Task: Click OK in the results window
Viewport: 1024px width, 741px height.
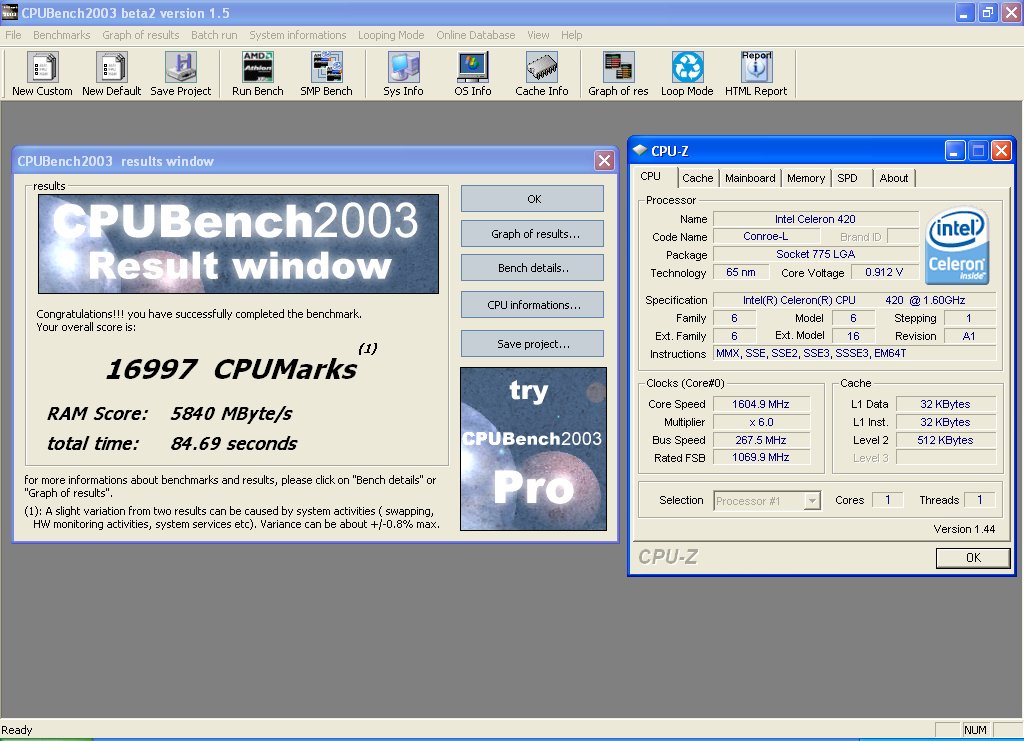Action: (532, 199)
